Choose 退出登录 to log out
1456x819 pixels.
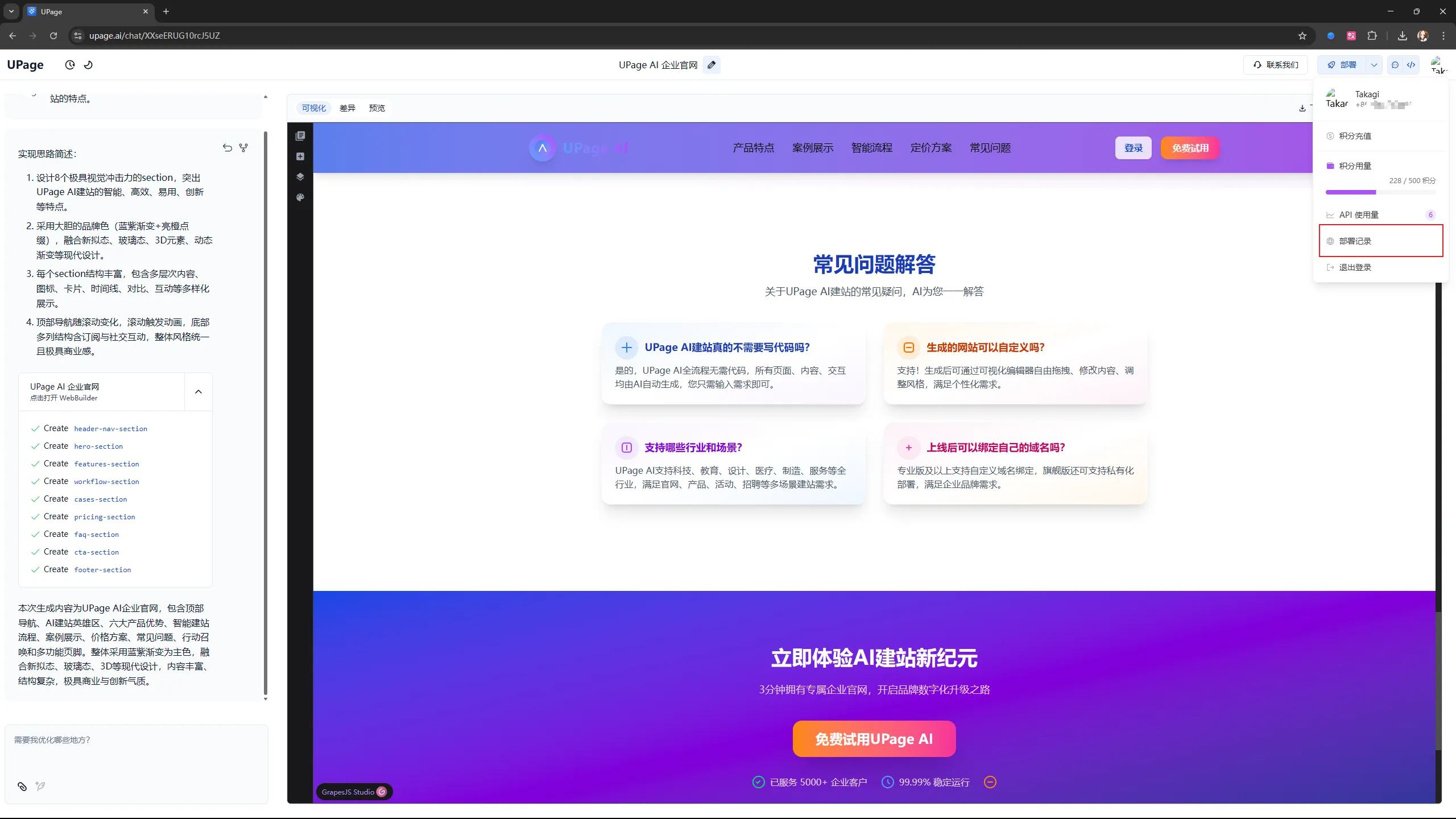(1381, 267)
